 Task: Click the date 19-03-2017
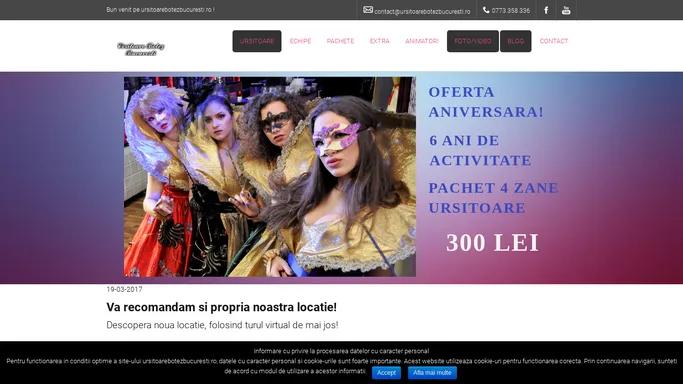point(124,289)
